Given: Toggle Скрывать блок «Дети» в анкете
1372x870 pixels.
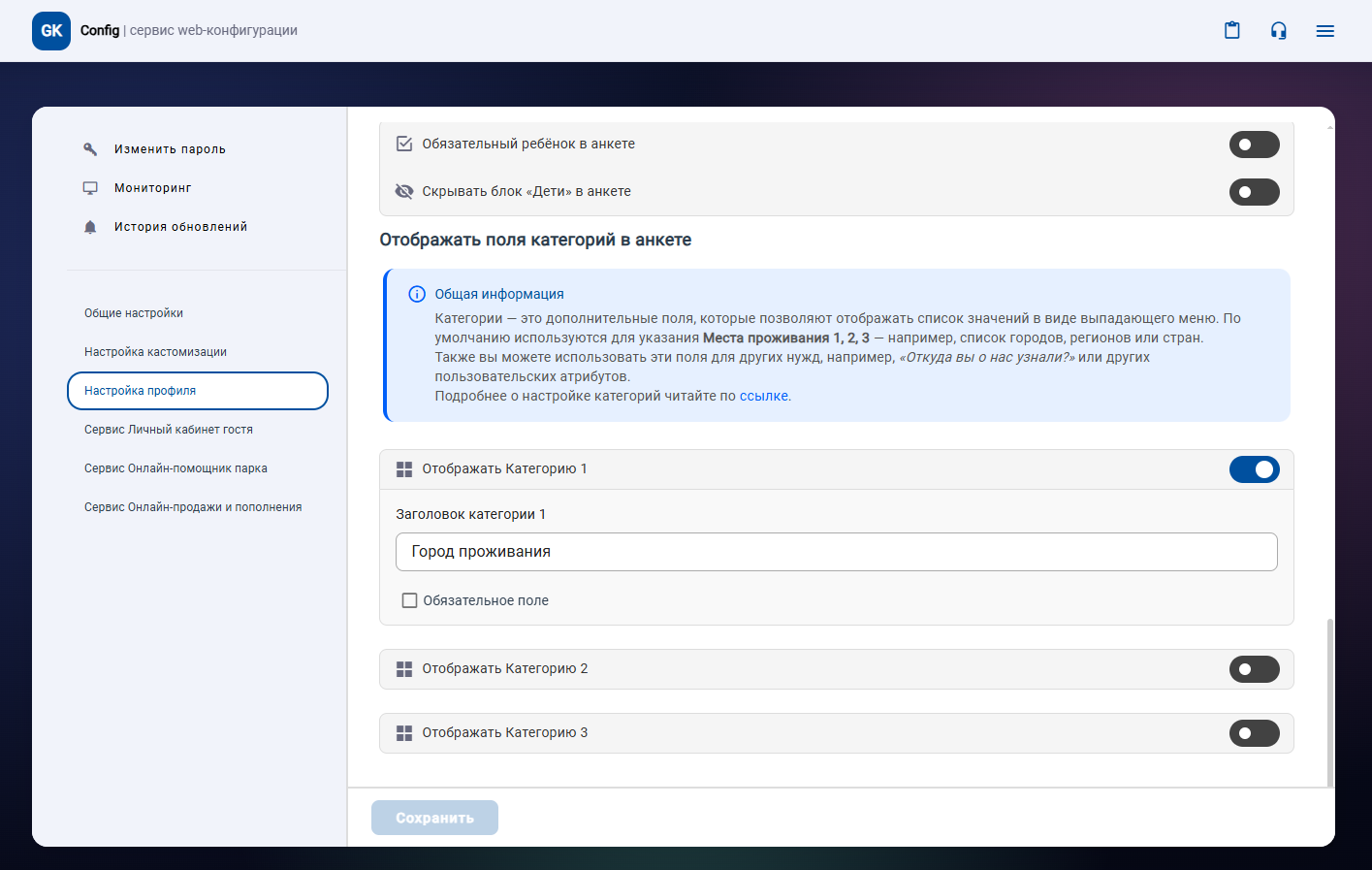Looking at the screenshot, I should click(x=1254, y=192).
